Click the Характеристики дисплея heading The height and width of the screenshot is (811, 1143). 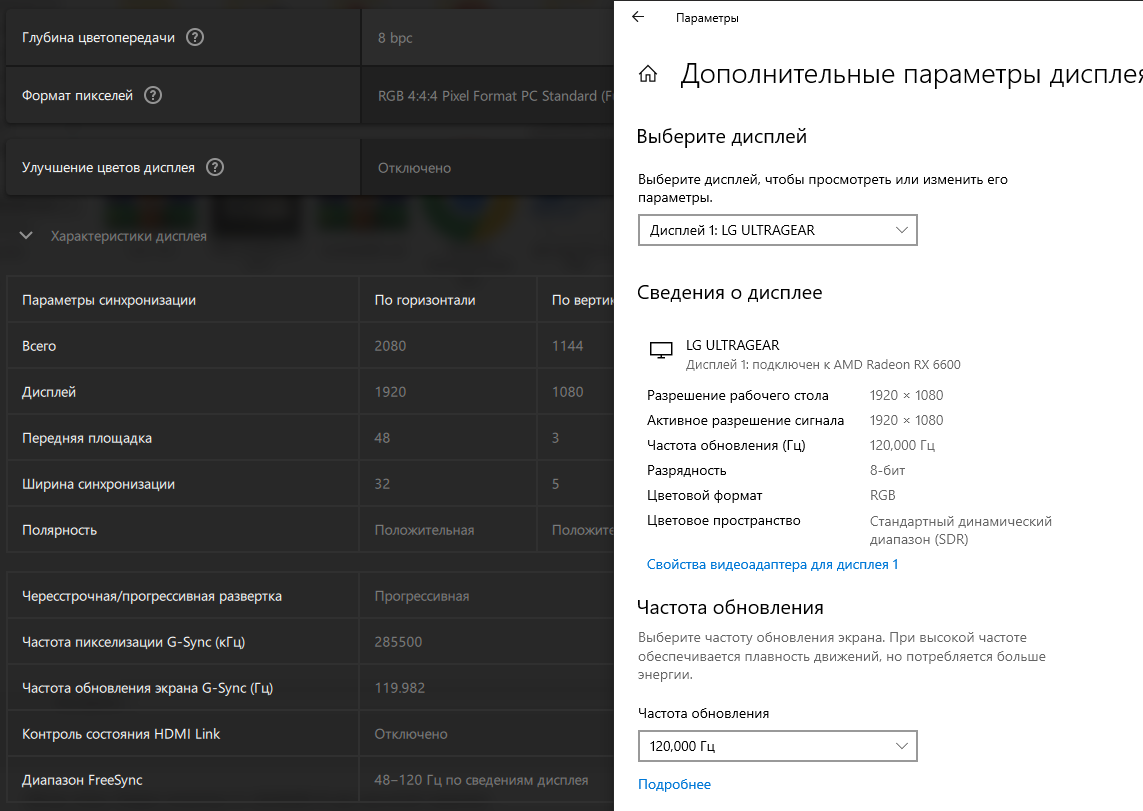point(128,236)
